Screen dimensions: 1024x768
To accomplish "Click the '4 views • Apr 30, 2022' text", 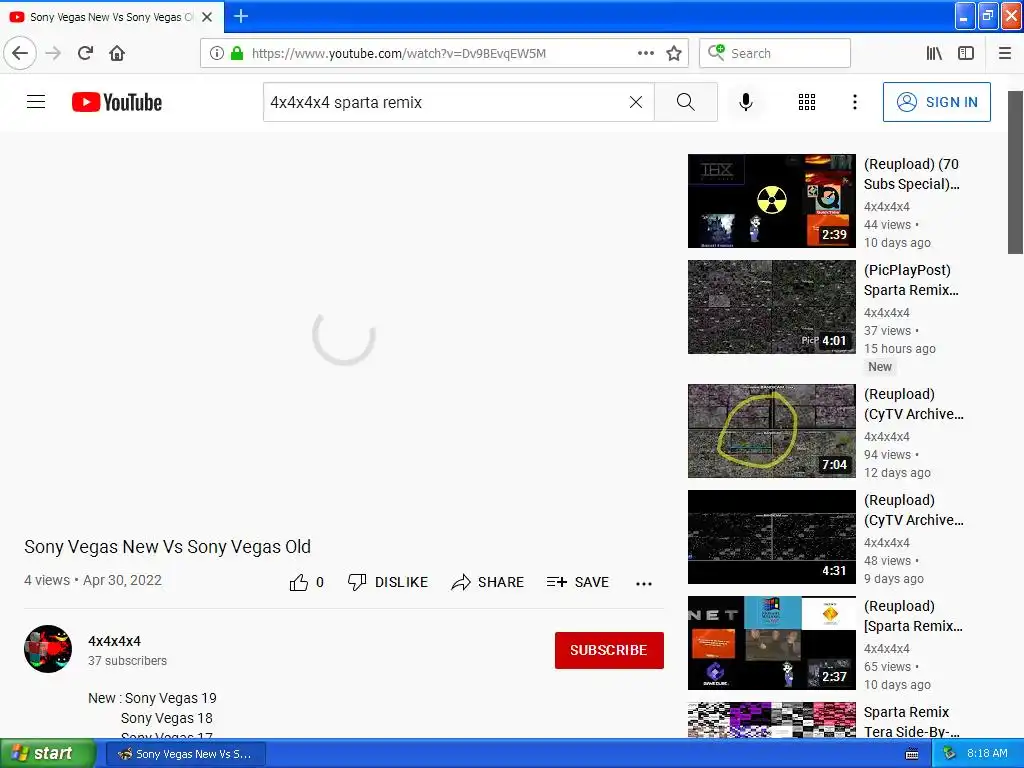I will click(x=93, y=580).
